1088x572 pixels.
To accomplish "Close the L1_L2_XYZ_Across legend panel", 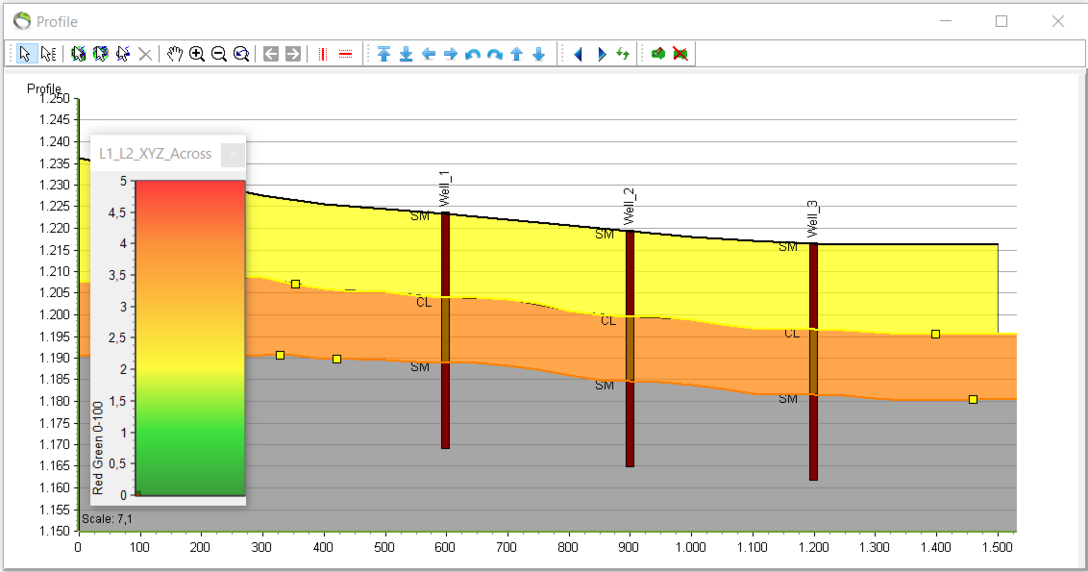I will (x=232, y=155).
